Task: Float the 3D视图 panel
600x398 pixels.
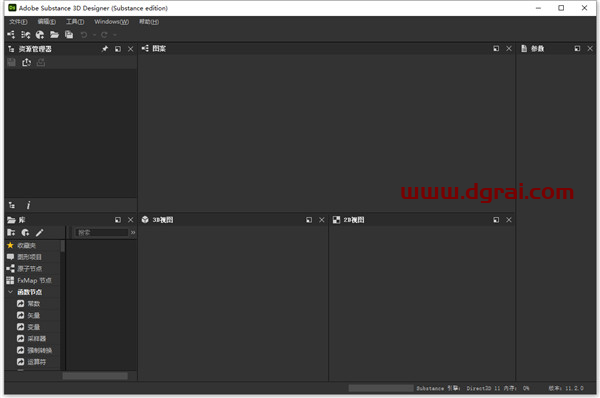Action: click(309, 220)
